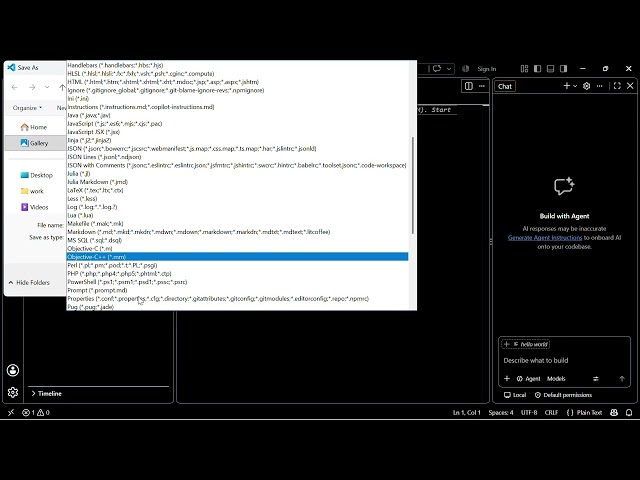This screenshot has height=480, width=640.
Task: Select LaTeX file type entry
Action: pos(238,190)
